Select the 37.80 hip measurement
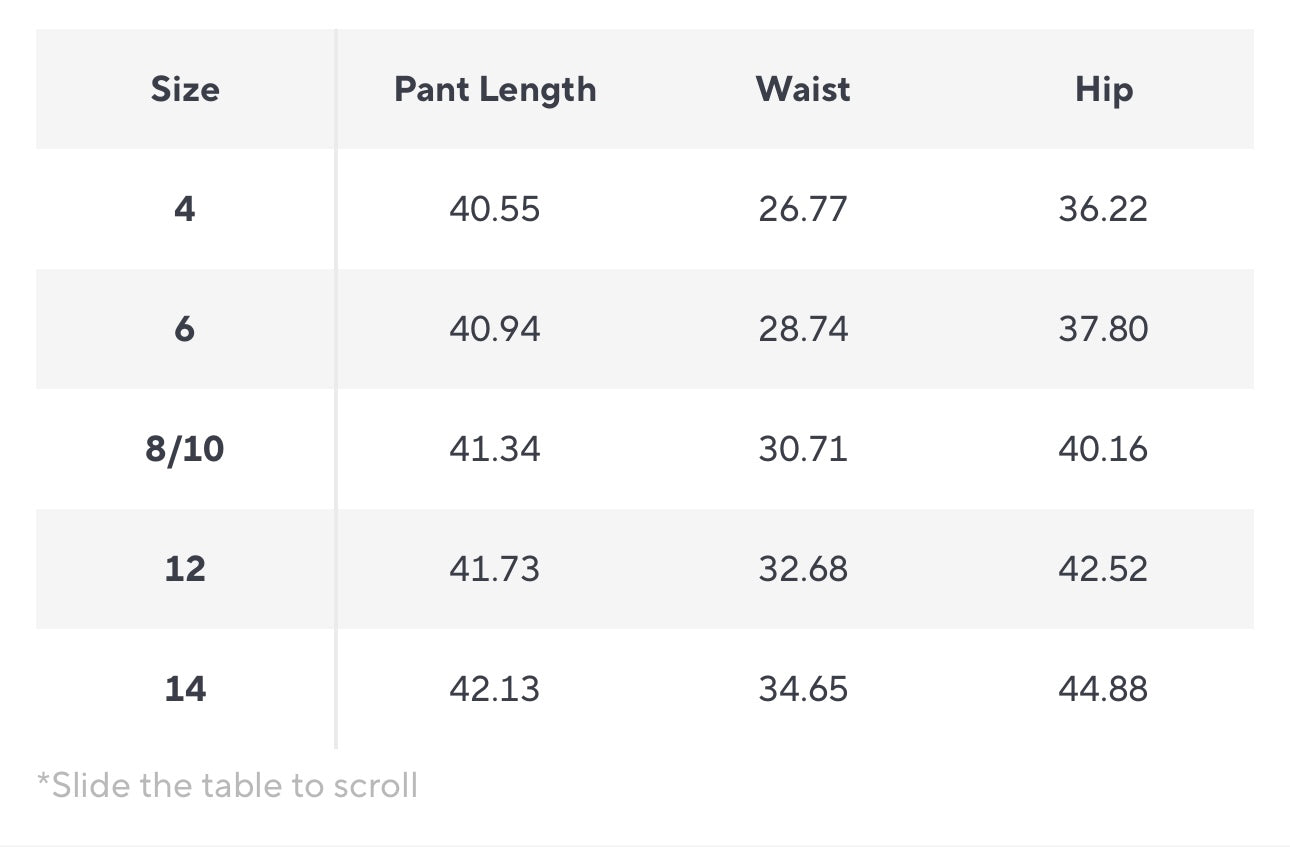The image size is (1290, 847). click(x=1103, y=329)
